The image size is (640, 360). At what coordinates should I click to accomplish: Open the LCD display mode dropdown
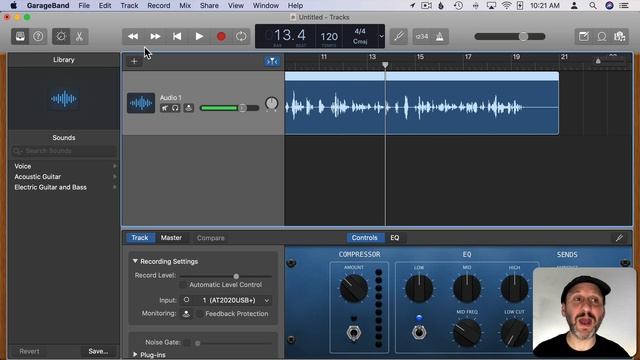[x=381, y=36]
